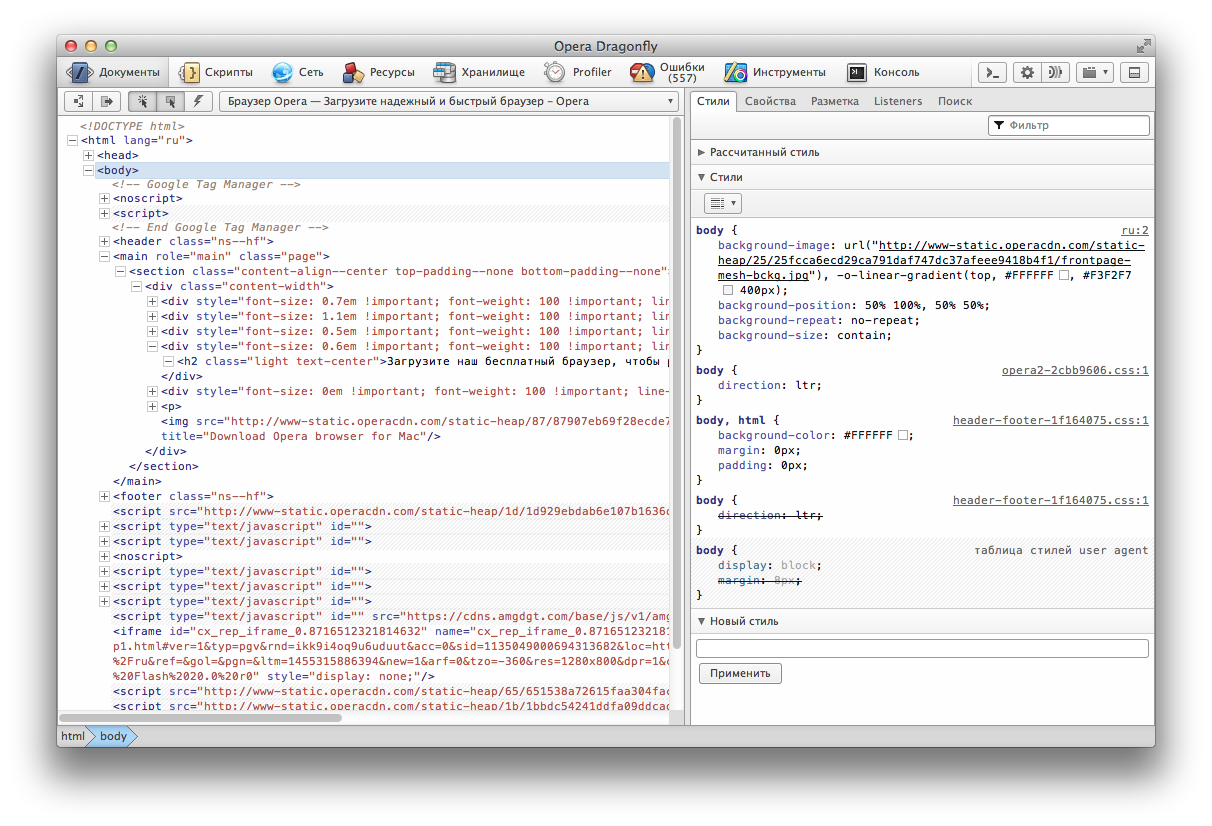Expand the head element node
The image size is (1212, 826).
tap(89, 155)
